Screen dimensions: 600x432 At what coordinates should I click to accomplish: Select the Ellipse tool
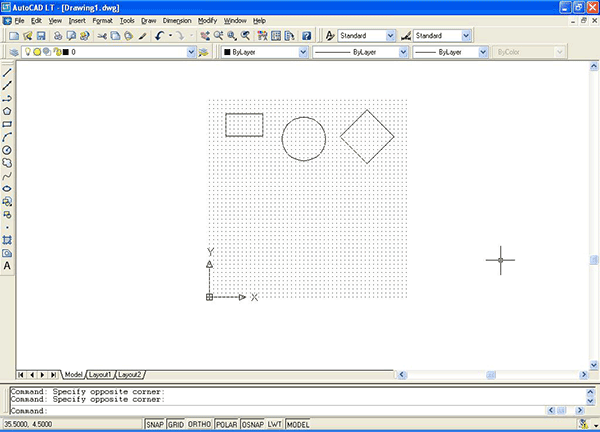tap(7, 189)
